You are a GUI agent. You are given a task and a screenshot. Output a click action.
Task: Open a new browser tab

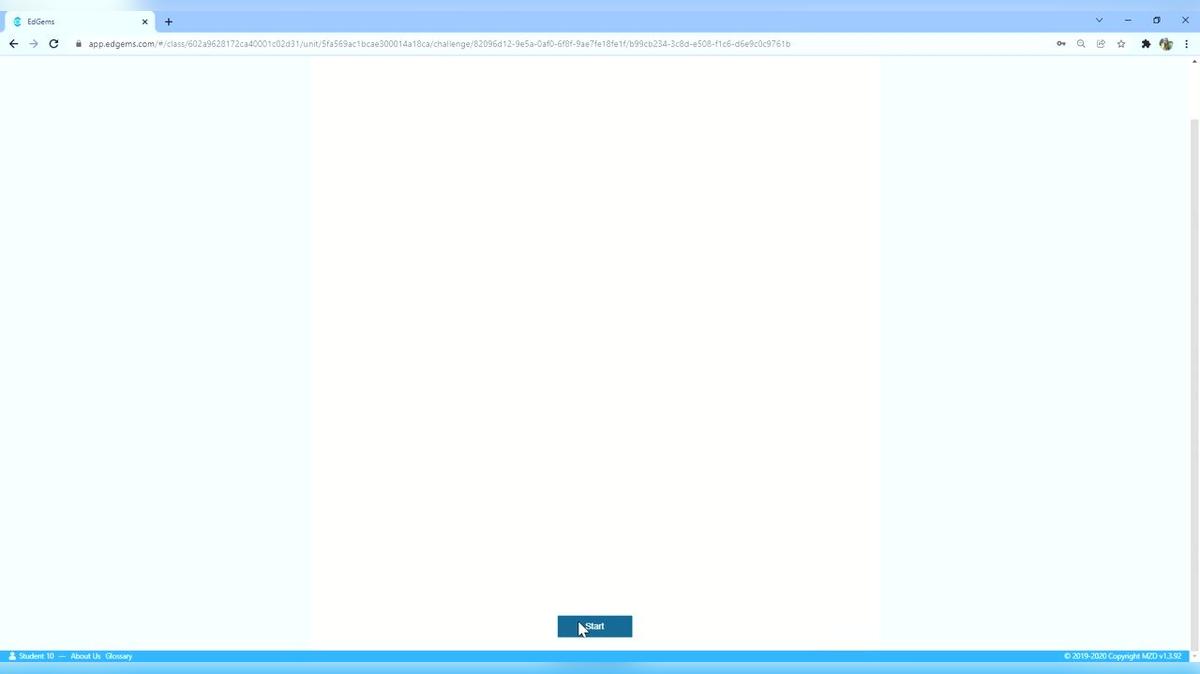[168, 21]
